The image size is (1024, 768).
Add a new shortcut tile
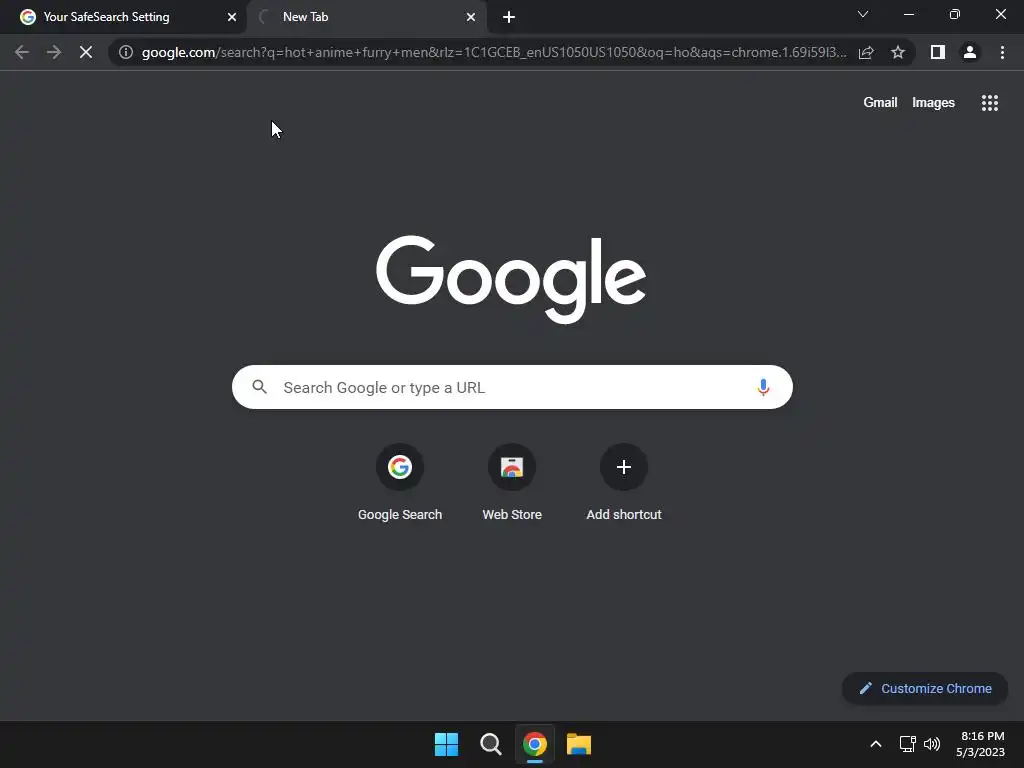point(624,482)
